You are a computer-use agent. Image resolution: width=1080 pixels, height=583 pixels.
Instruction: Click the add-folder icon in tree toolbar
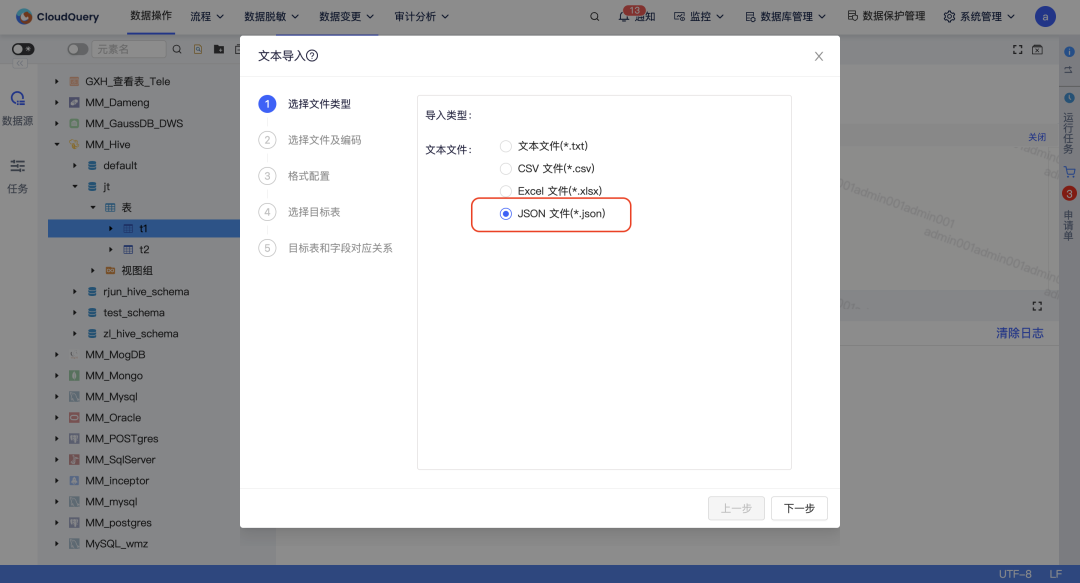(x=219, y=49)
